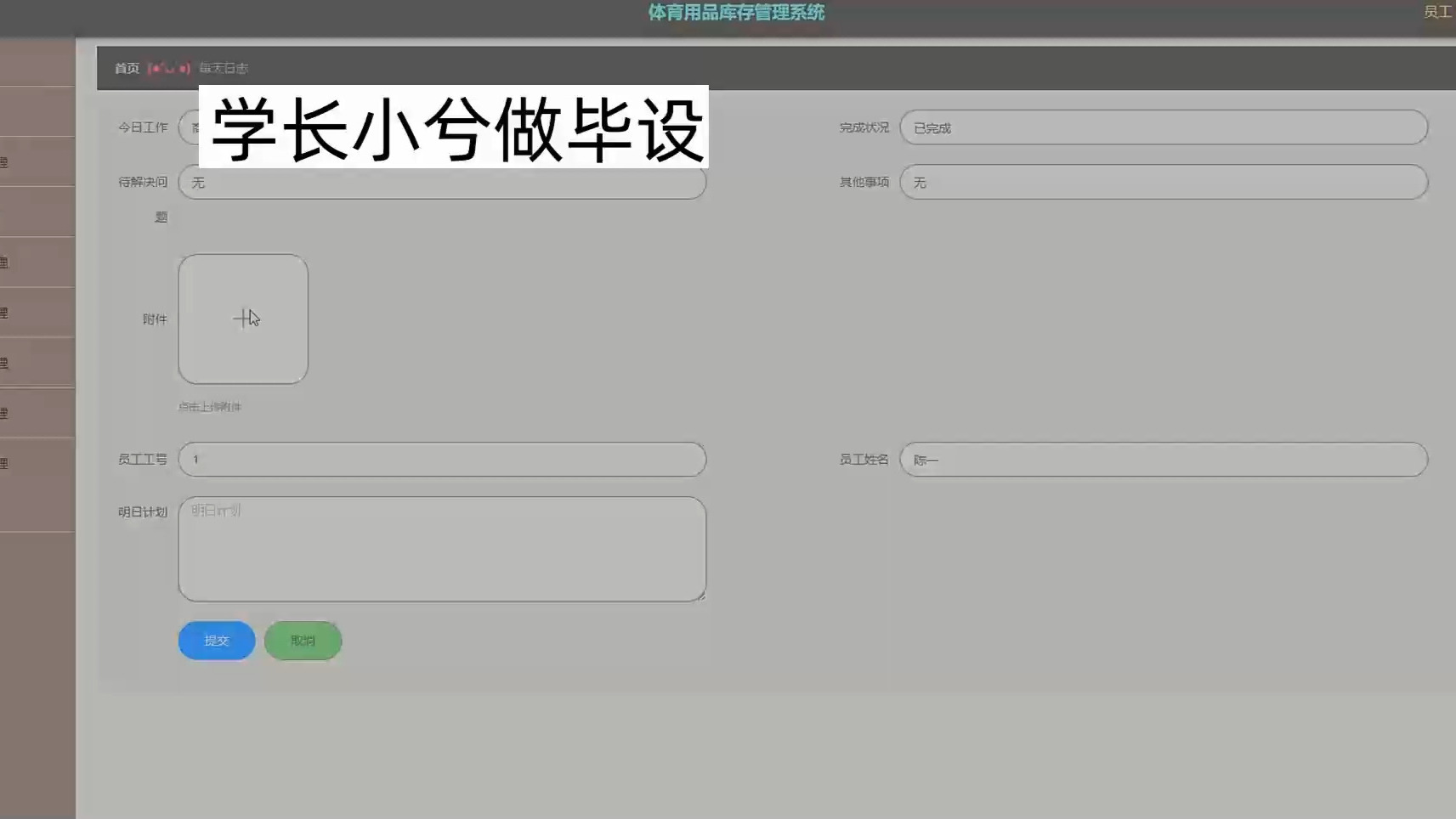The width and height of the screenshot is (1456, 819).
Task: Click the 取消 cancel button
Action: (x=303, y=641)
